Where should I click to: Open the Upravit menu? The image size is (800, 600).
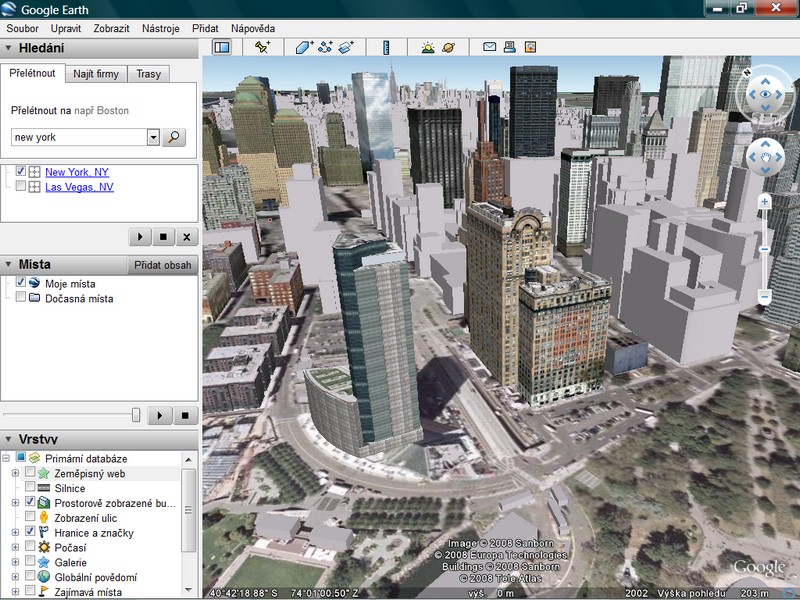[x=66, y=29]
